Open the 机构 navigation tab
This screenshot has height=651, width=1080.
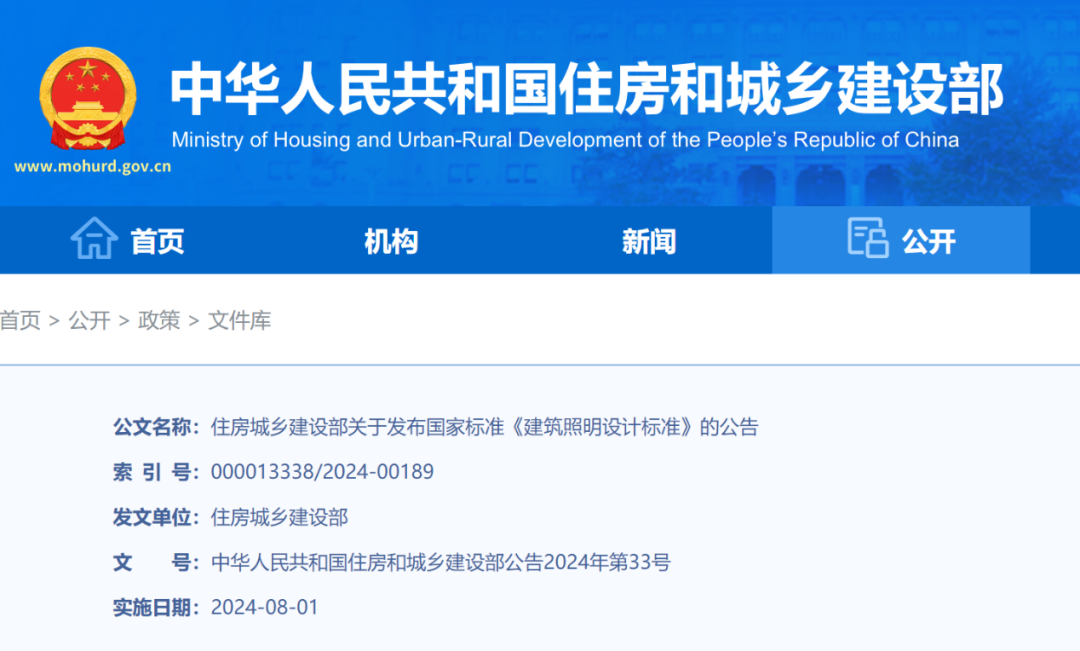tap(391, 241)
